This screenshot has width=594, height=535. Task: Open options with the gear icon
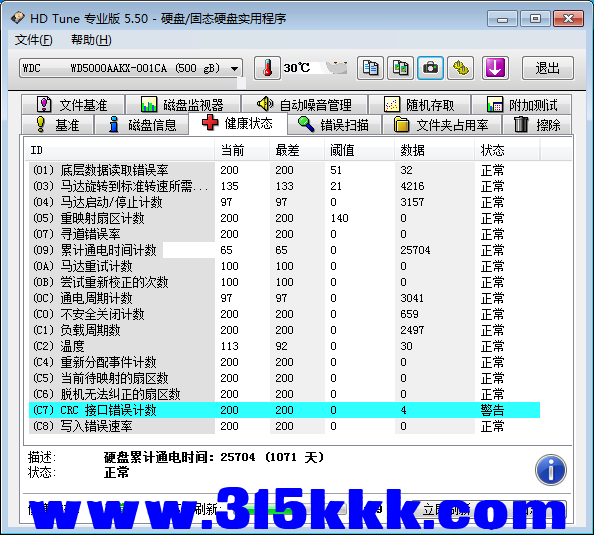tap(460, 68)
